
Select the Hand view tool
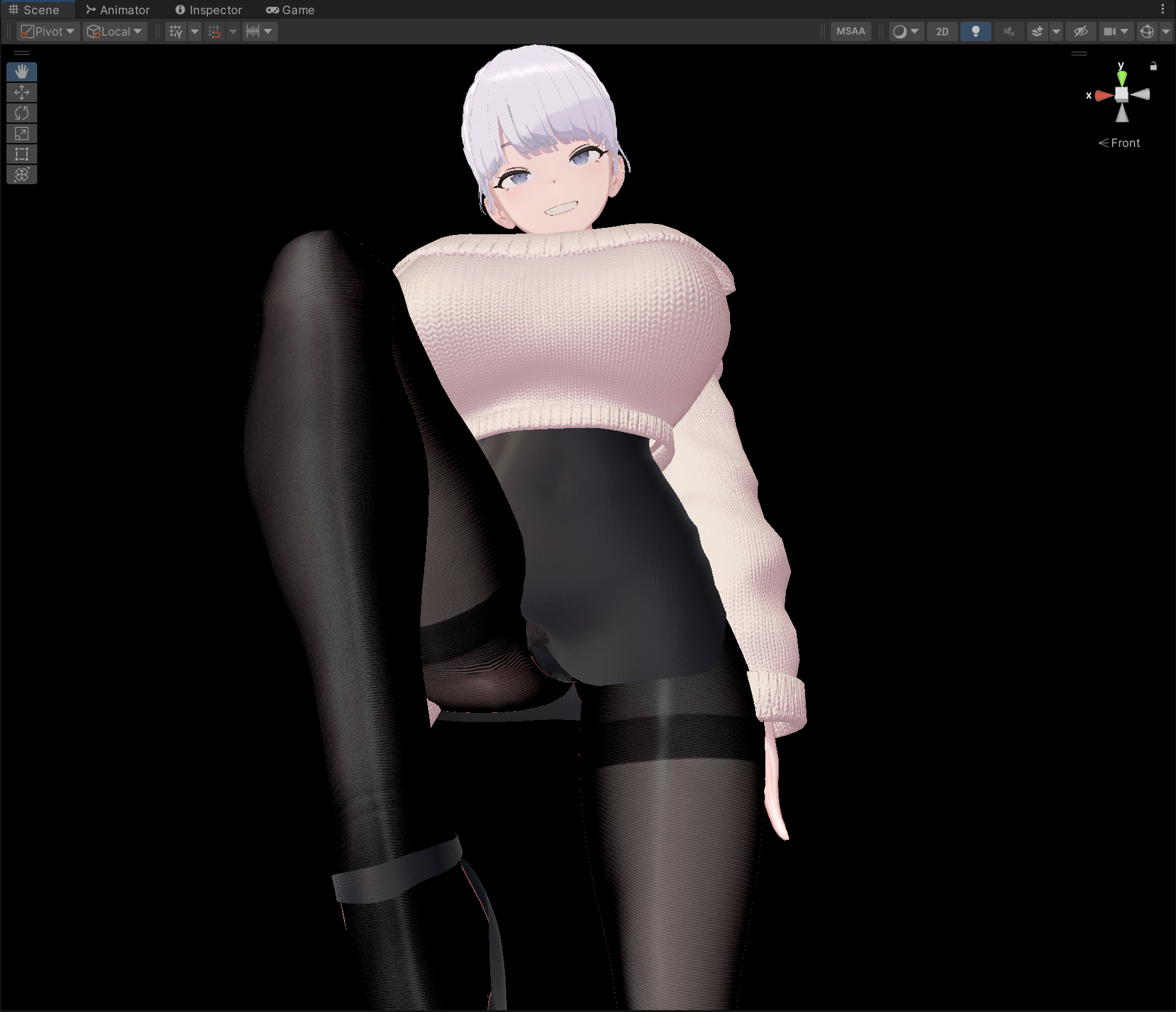click(22, 72)
